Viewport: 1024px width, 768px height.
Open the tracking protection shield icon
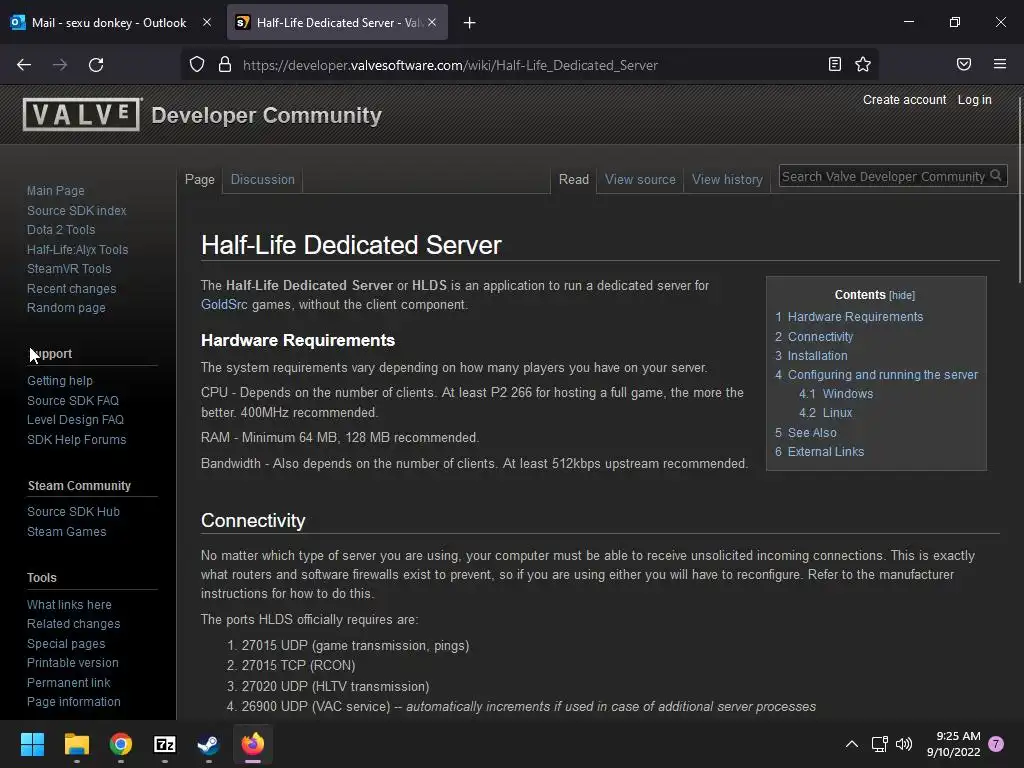197,64
